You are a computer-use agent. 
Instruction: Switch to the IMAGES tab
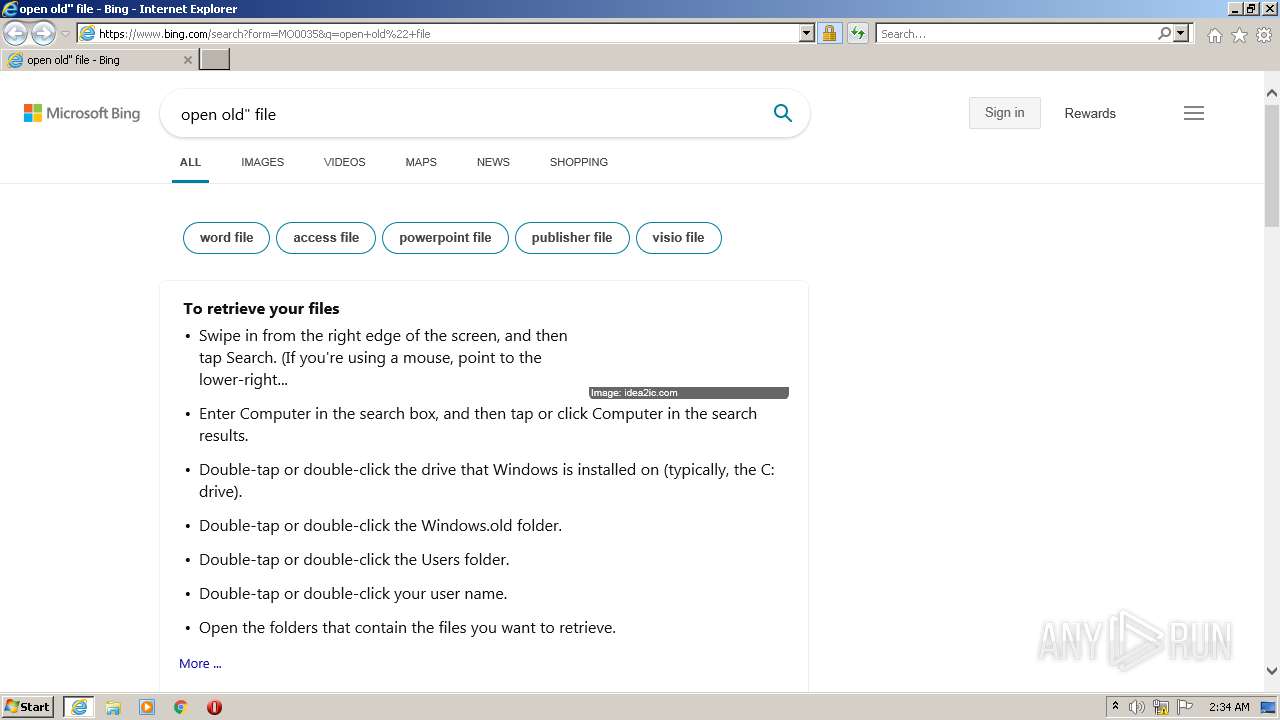pos(262,162)
